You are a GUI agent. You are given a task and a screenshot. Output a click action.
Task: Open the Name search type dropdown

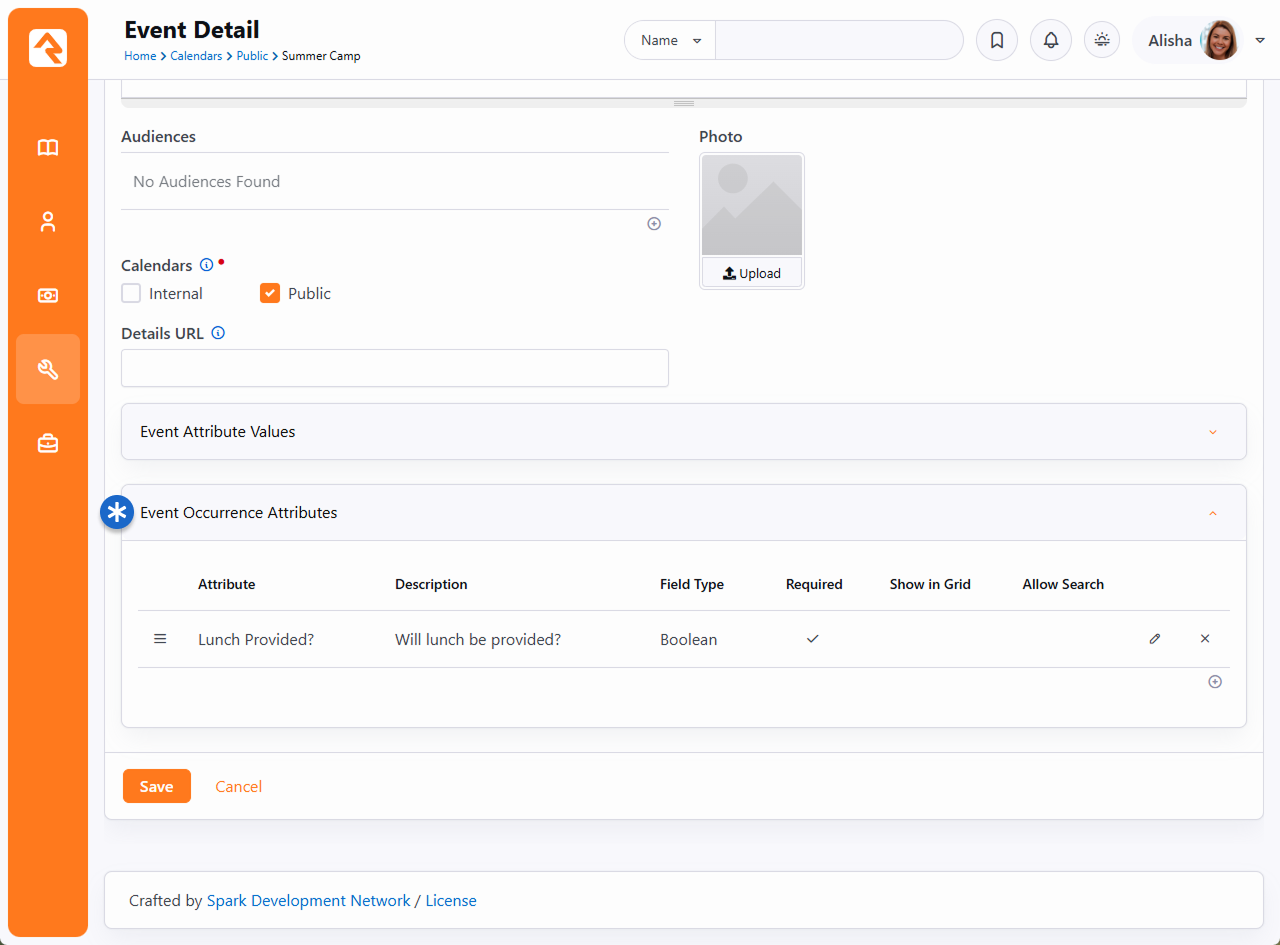tap(670, 41)
